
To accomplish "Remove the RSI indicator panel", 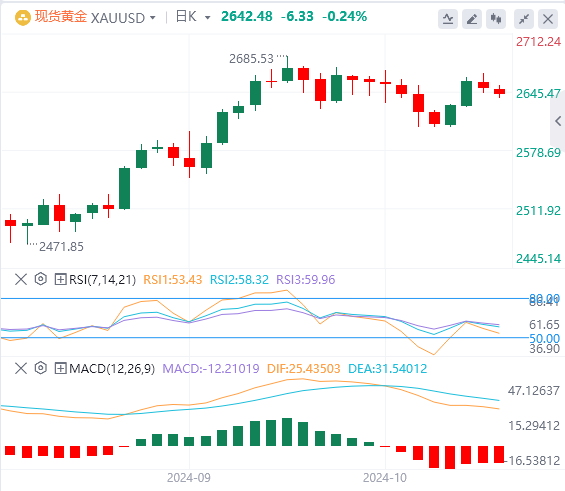I will point(21,279).
